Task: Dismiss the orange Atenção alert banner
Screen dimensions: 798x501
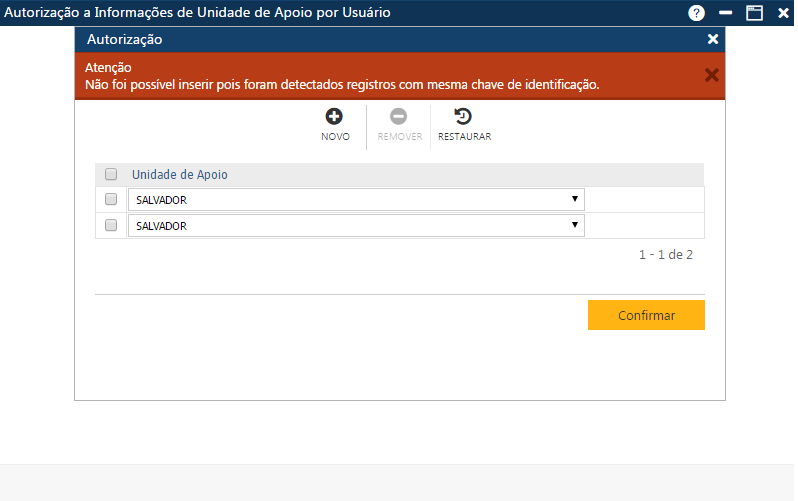Action: (x=712, y=75)
